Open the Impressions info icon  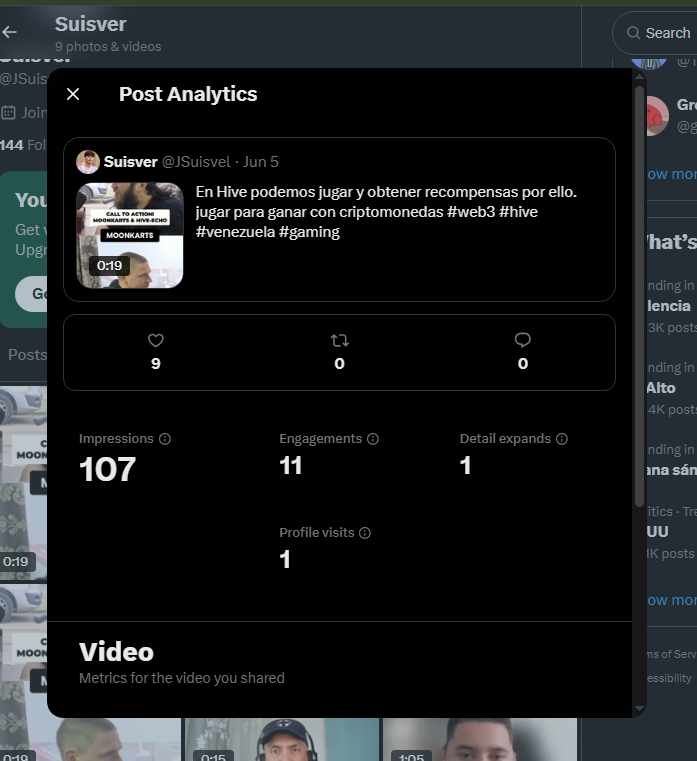click(165, 439)
